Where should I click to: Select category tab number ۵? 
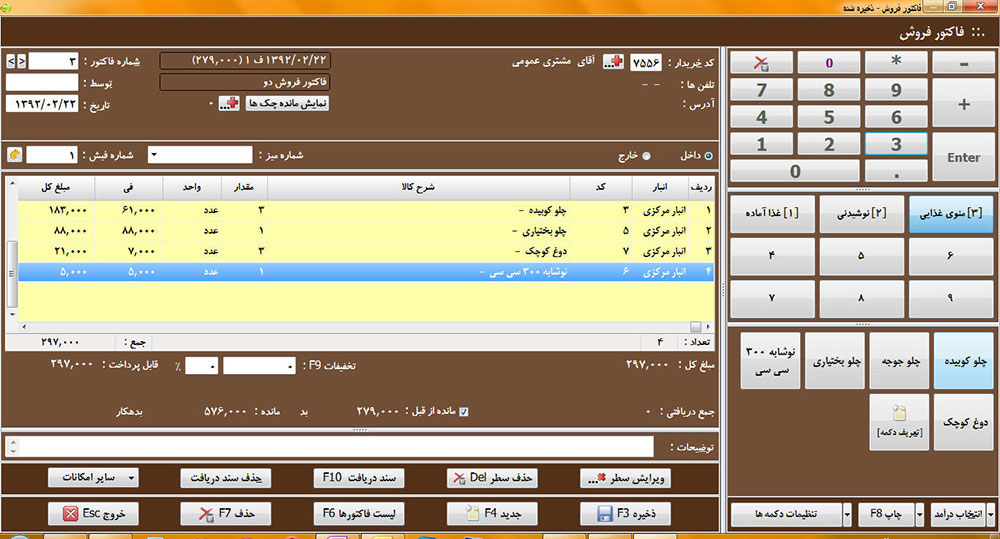[x=861, y=256]
